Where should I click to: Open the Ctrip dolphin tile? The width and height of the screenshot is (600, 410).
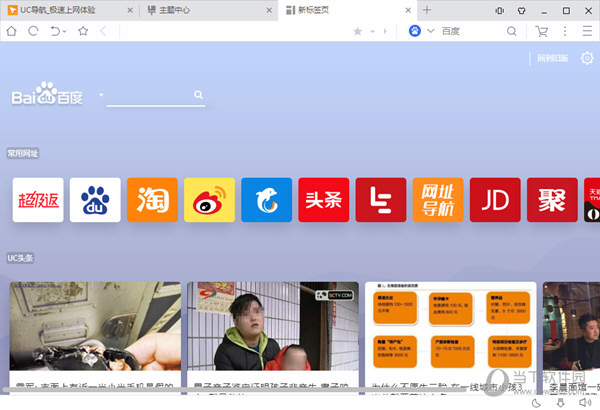pyautogui.click(x=266, y=200)
